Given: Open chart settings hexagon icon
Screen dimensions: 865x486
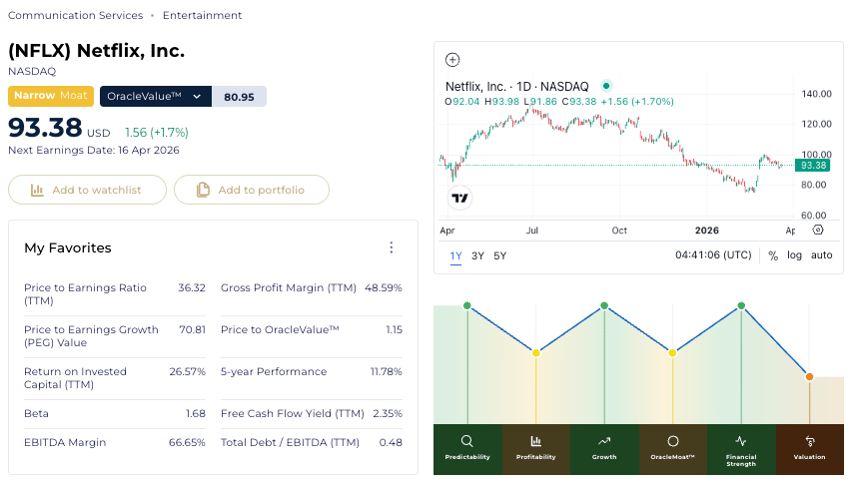Looking at the screenshot, I should click(x=818, y=230).
